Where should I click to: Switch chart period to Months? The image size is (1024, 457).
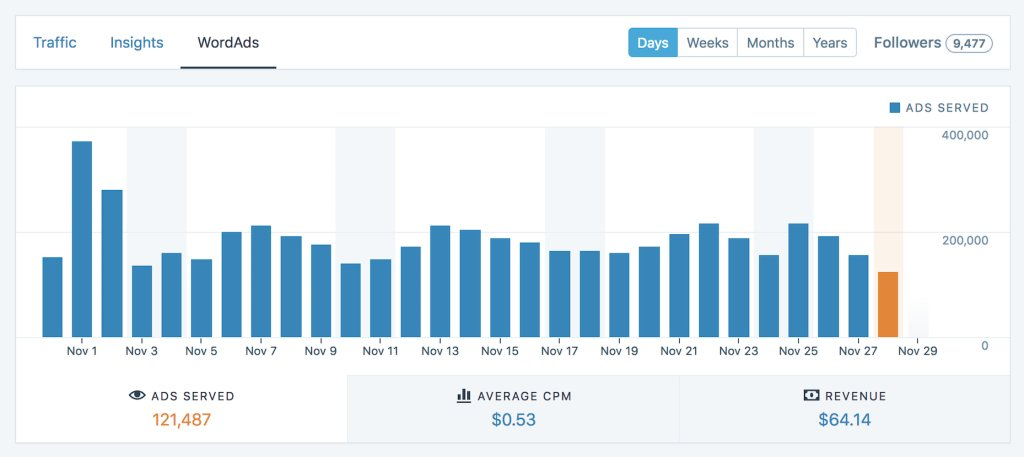pyautogui.click(x=771, y=42)
